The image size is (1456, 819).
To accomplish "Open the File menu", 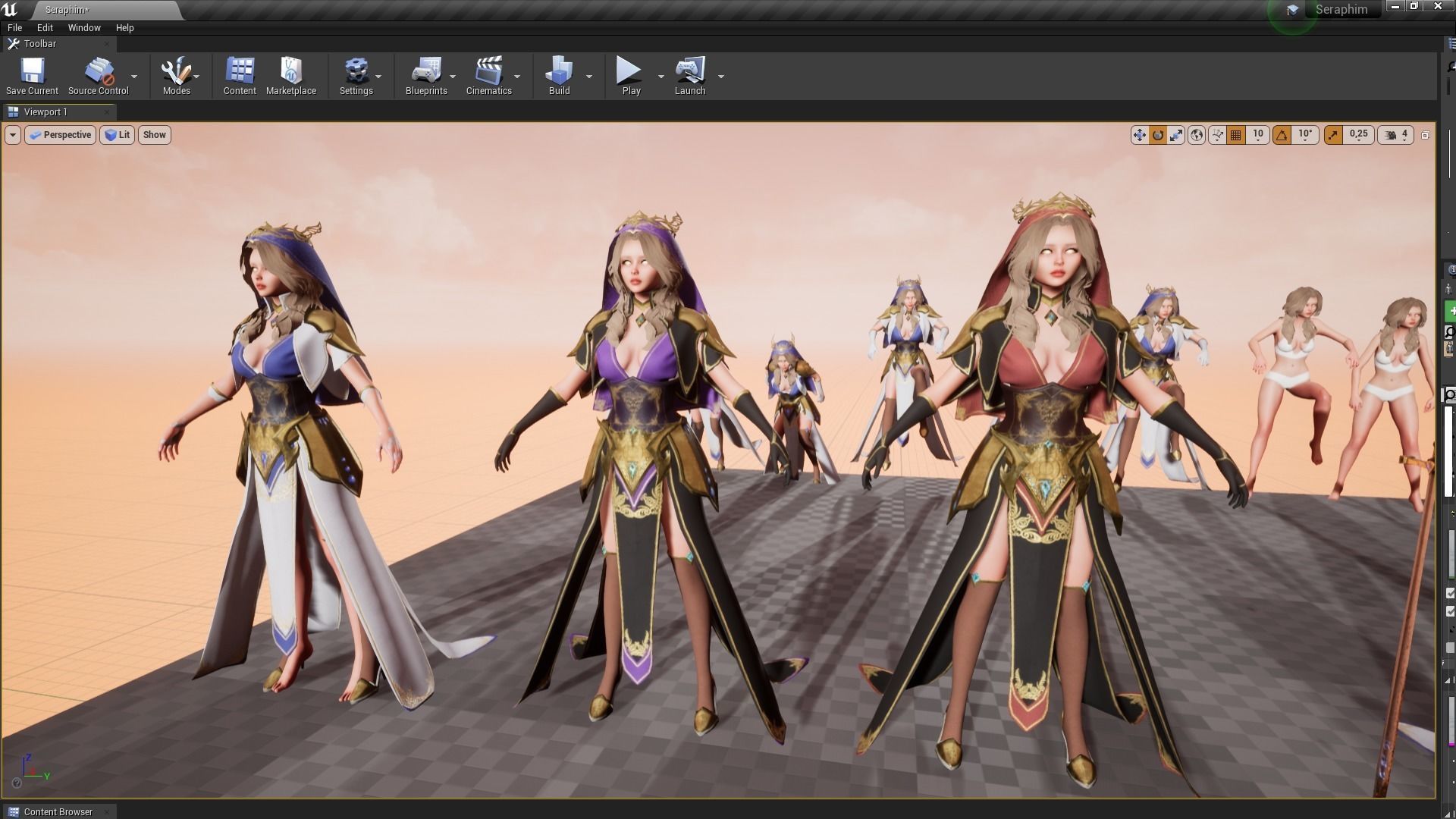I will [14, 27].
